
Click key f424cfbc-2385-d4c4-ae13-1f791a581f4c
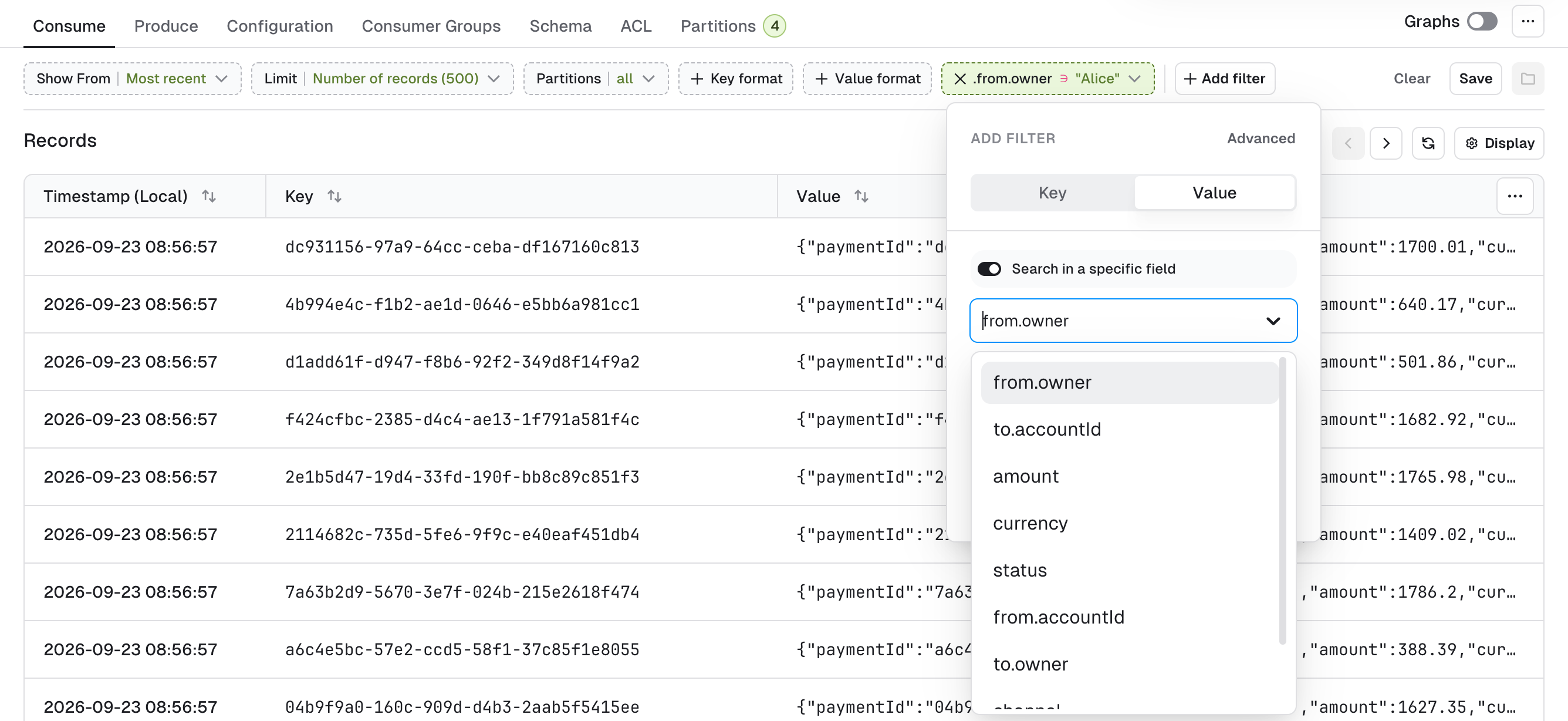point(462,419)
